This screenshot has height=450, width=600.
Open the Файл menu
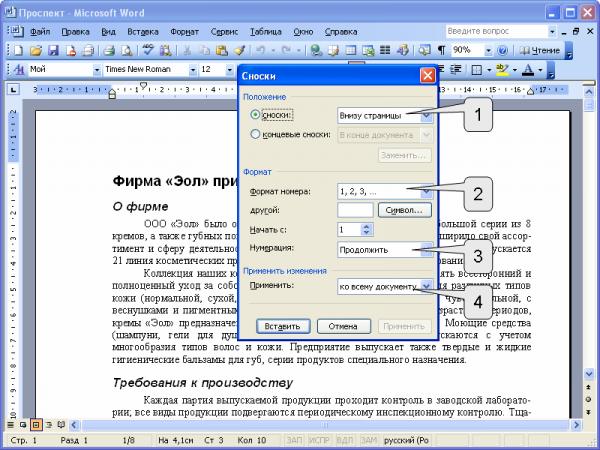coord(40,32)
